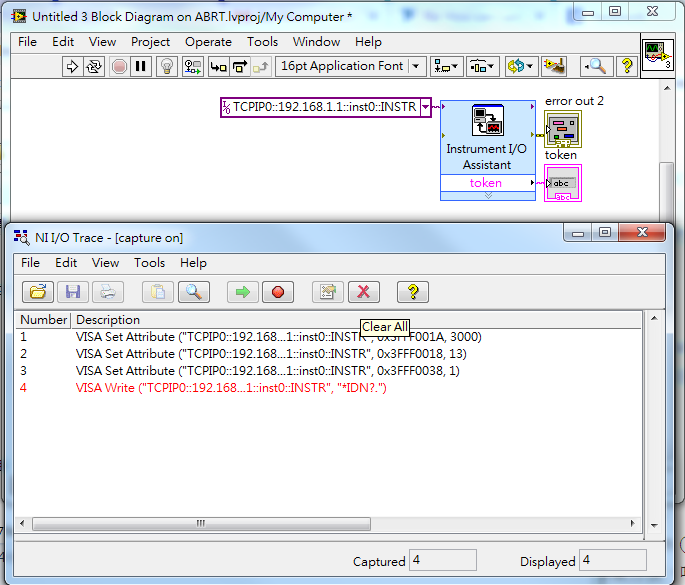Click the Description column header
The height and width of the screenshot is (585, 685).
356,320
